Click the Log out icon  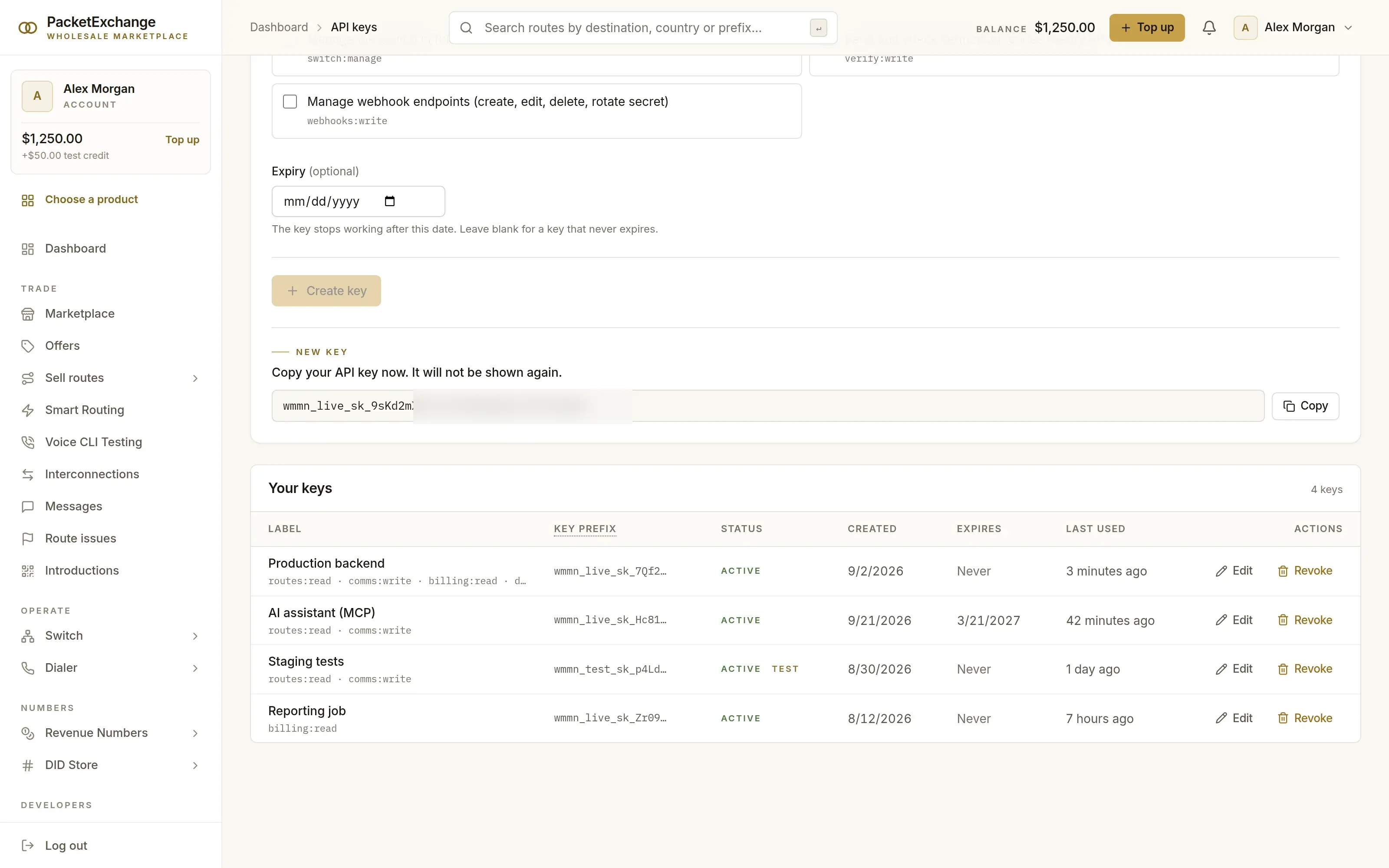tap(27, 845)
